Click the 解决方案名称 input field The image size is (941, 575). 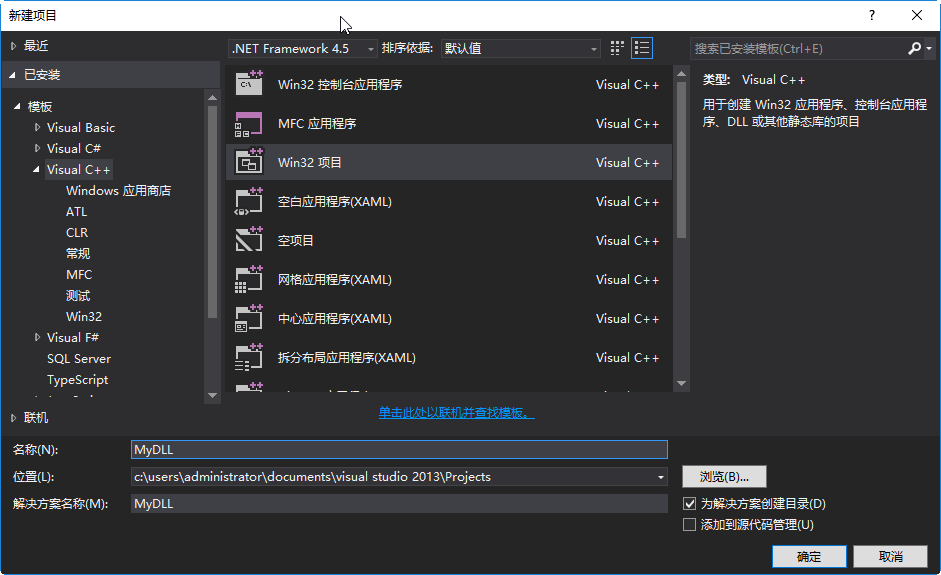pyautogui.click(x=399, y=504)
